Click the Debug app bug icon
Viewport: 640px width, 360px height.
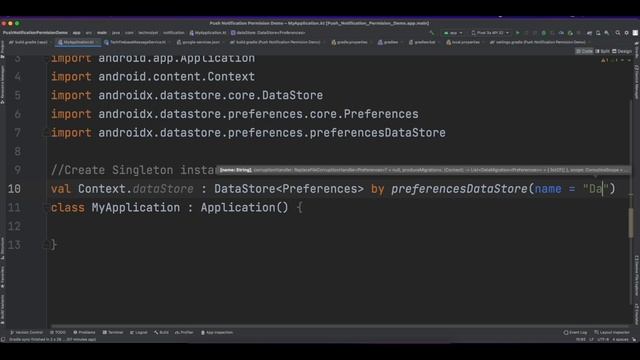(x=543, y=33)
